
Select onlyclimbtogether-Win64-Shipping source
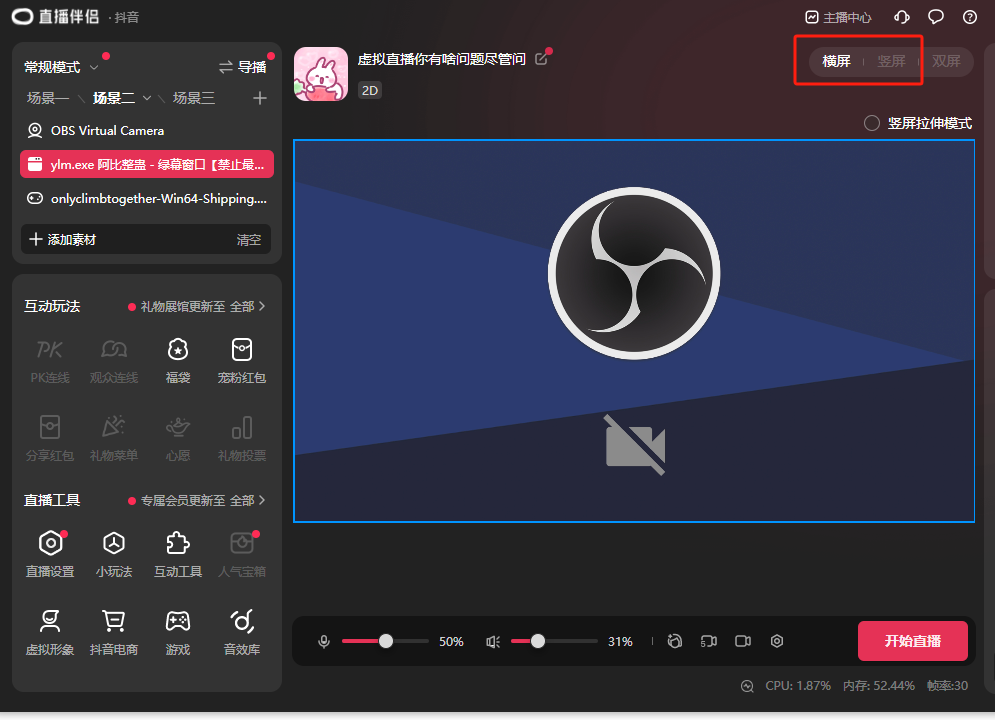pyautogui.click(x=147, y=199)
